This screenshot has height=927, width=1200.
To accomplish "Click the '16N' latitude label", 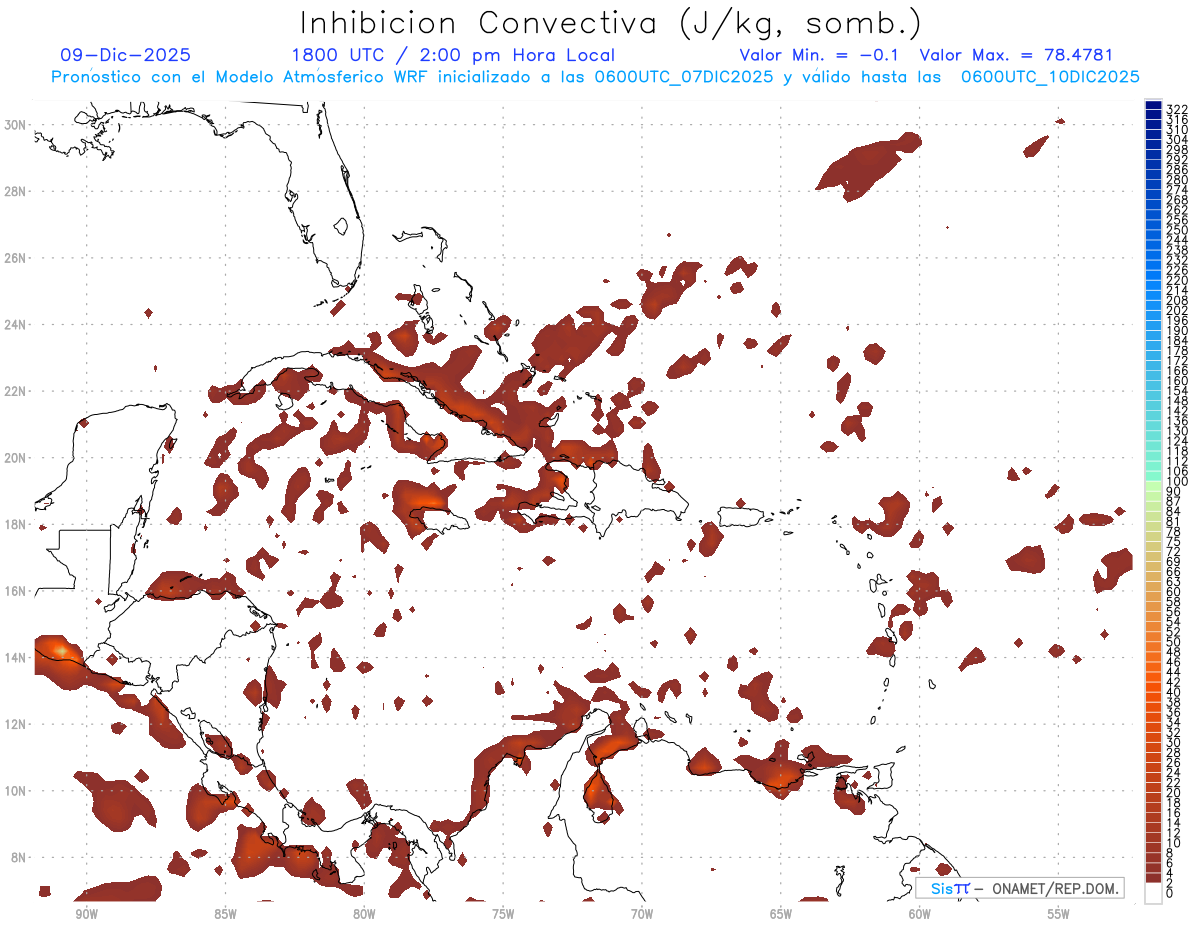I will pyautogui.click(x=15, y=591).
